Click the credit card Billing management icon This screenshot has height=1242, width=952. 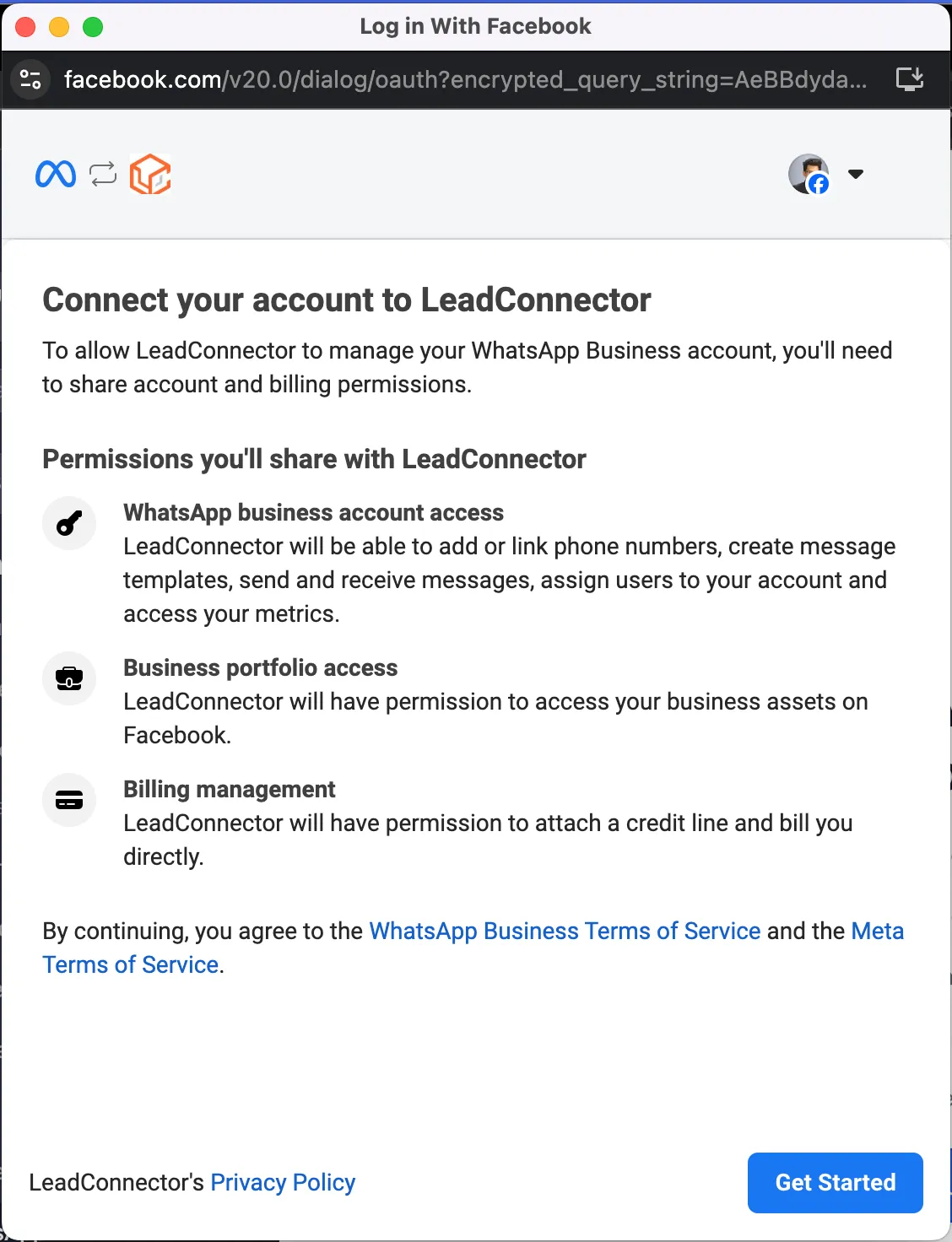pyautogui.click(x=69, y=800)
